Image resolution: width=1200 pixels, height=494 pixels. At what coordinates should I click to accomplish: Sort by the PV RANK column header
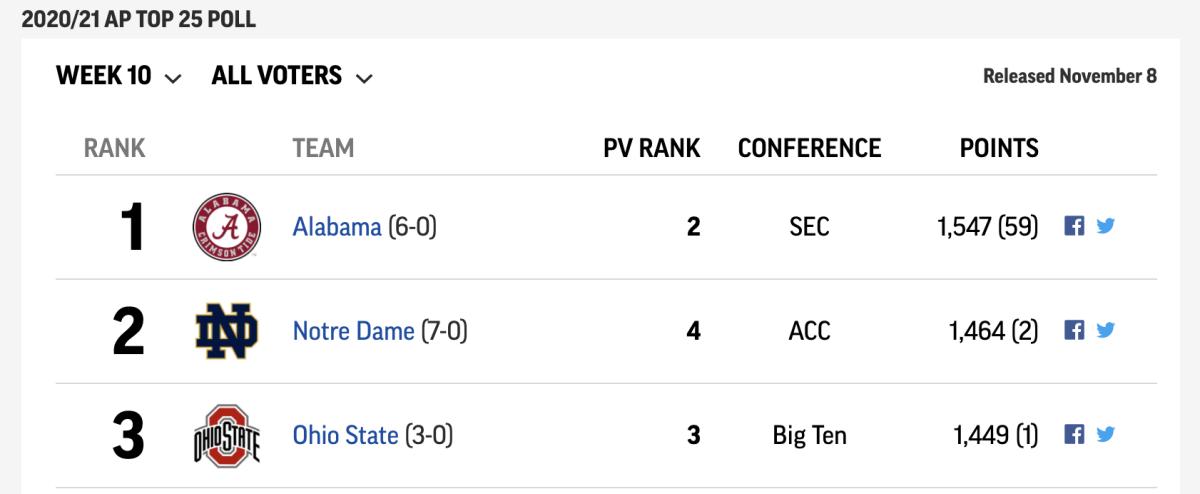click(x=652, y=148)
